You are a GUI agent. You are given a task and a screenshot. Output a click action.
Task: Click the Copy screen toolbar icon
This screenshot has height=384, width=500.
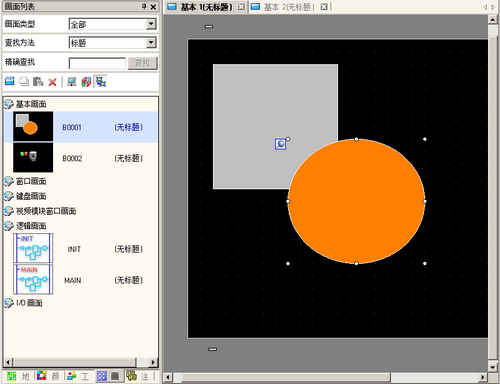click(x=24, y=81)
